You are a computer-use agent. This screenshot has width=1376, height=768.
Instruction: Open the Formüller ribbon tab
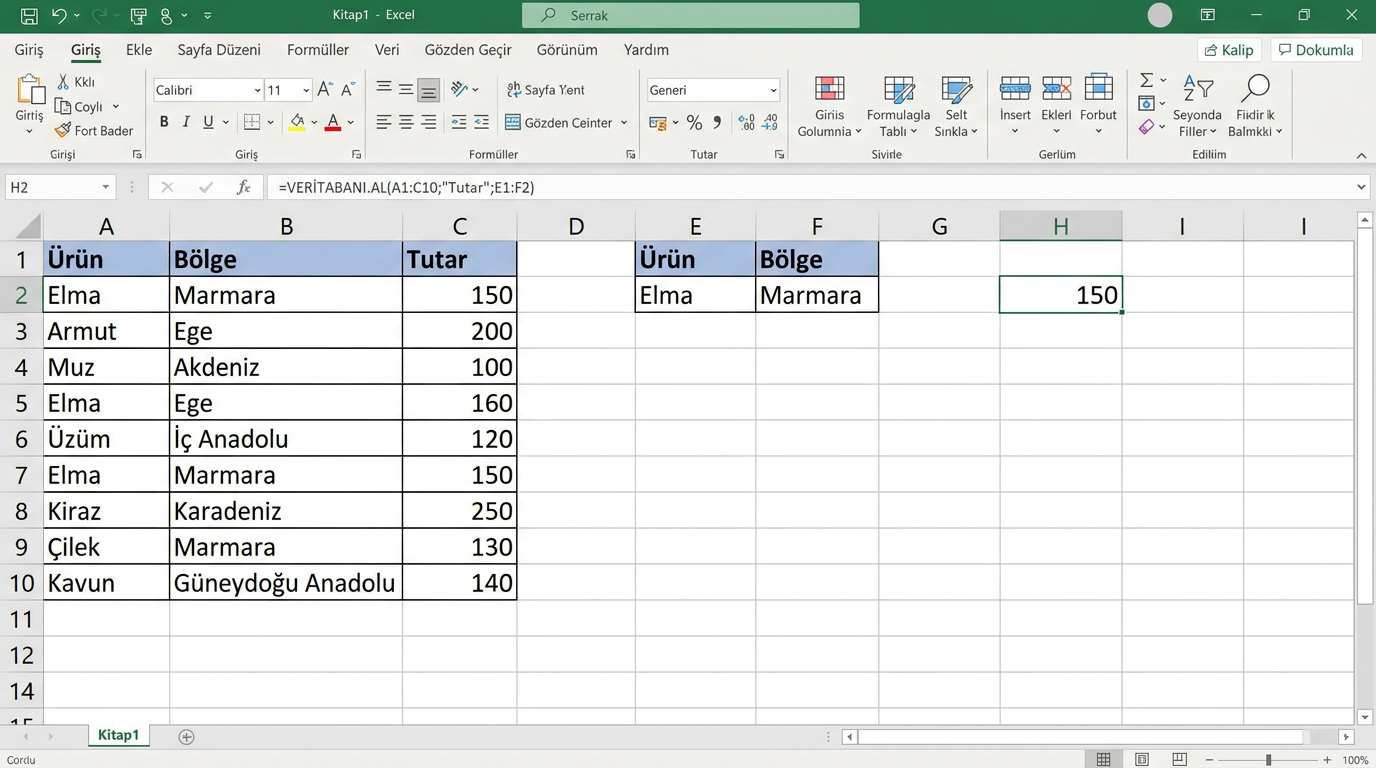pyautogui.click(x=318, y=50)
